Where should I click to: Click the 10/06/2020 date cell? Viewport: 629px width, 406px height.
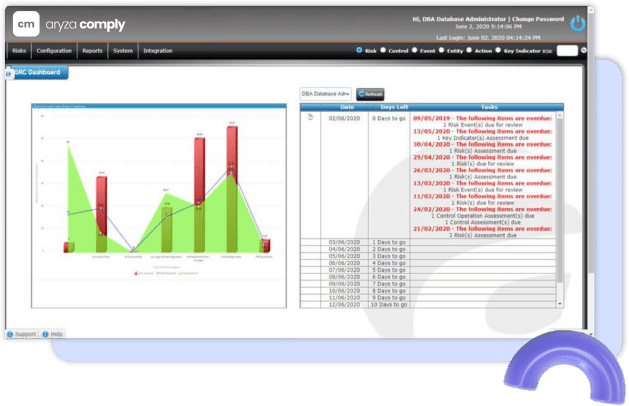coord(344,291)
